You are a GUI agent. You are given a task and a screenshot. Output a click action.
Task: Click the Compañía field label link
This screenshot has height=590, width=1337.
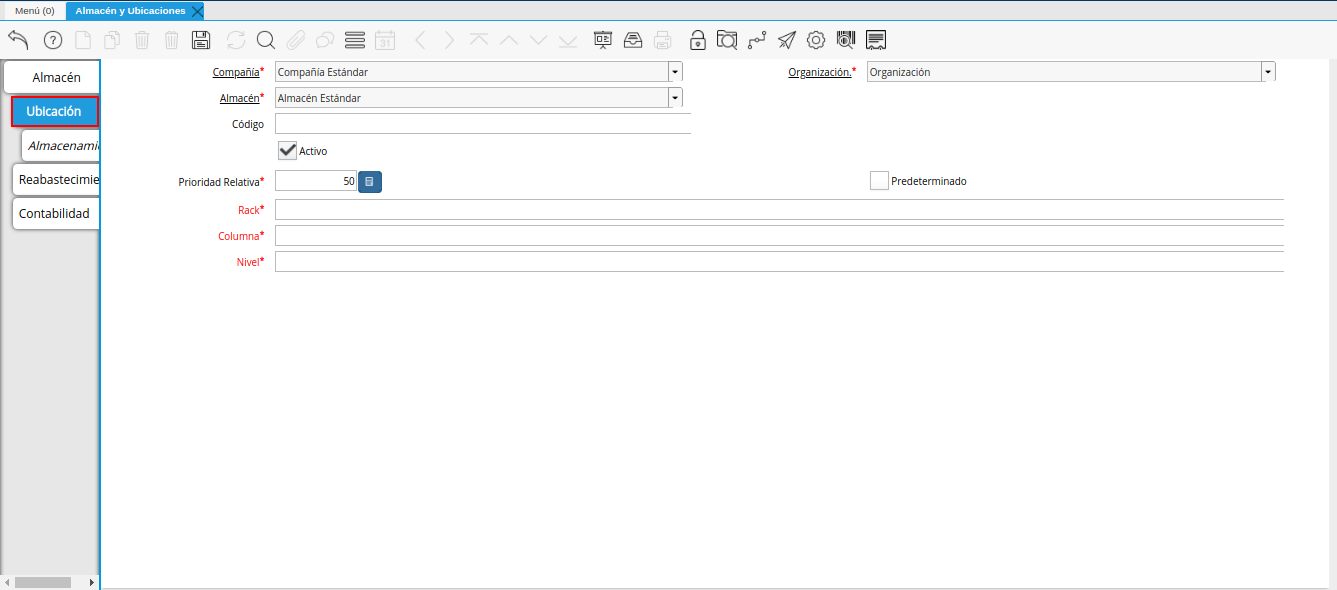point(236,72)
